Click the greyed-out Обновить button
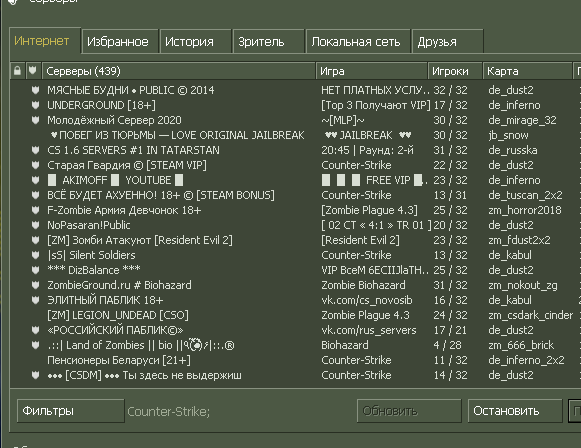 tap(409, 411)
